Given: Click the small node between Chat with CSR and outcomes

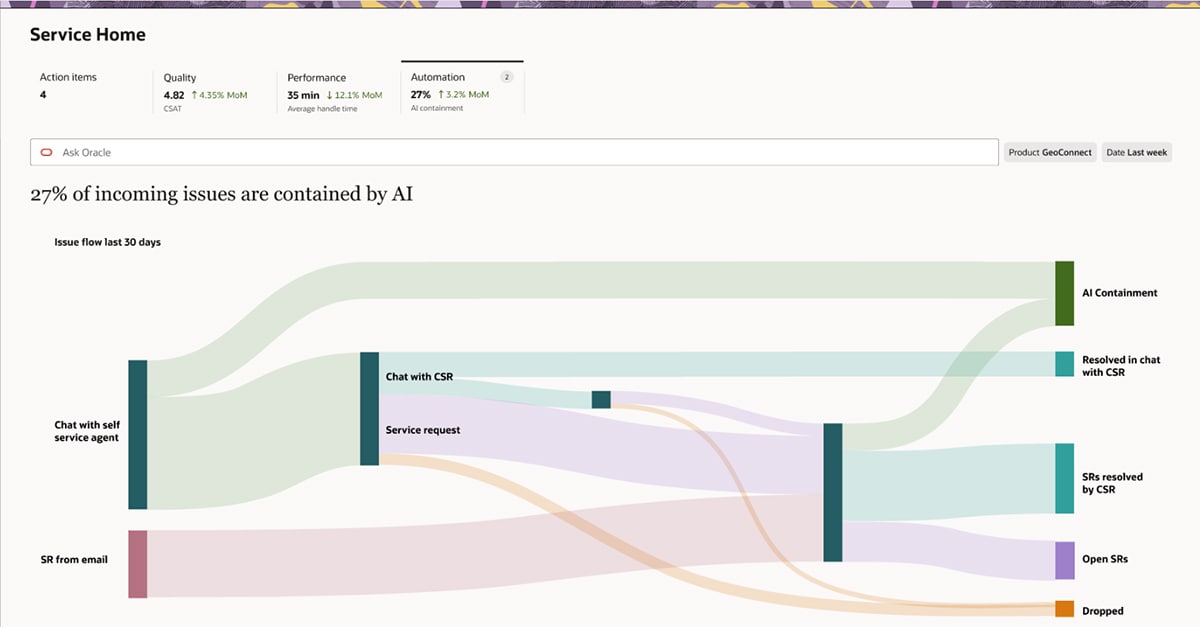Looking at the screenshot, I should 600,399.
